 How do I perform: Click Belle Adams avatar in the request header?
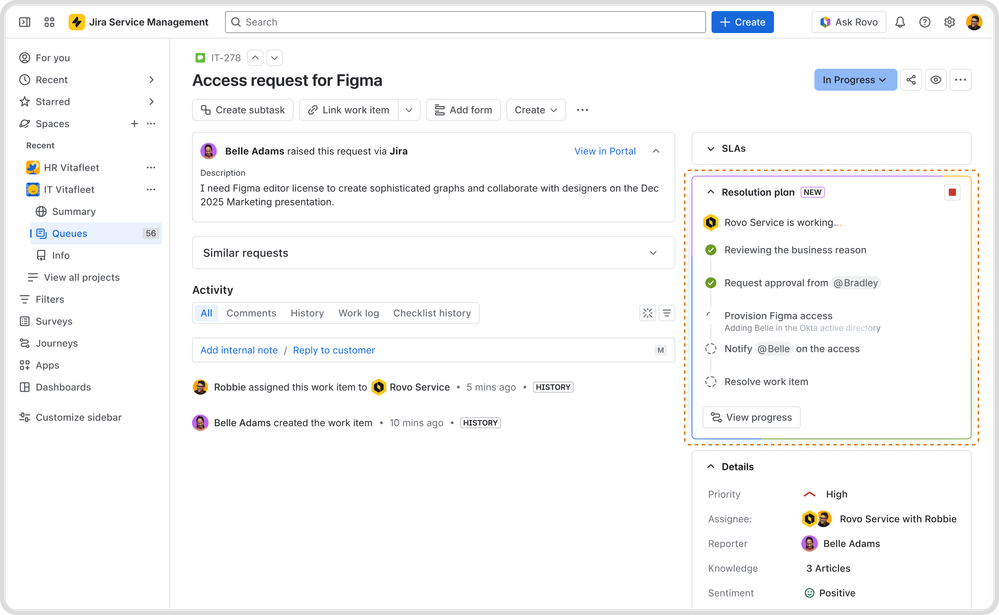click(208, 151)
